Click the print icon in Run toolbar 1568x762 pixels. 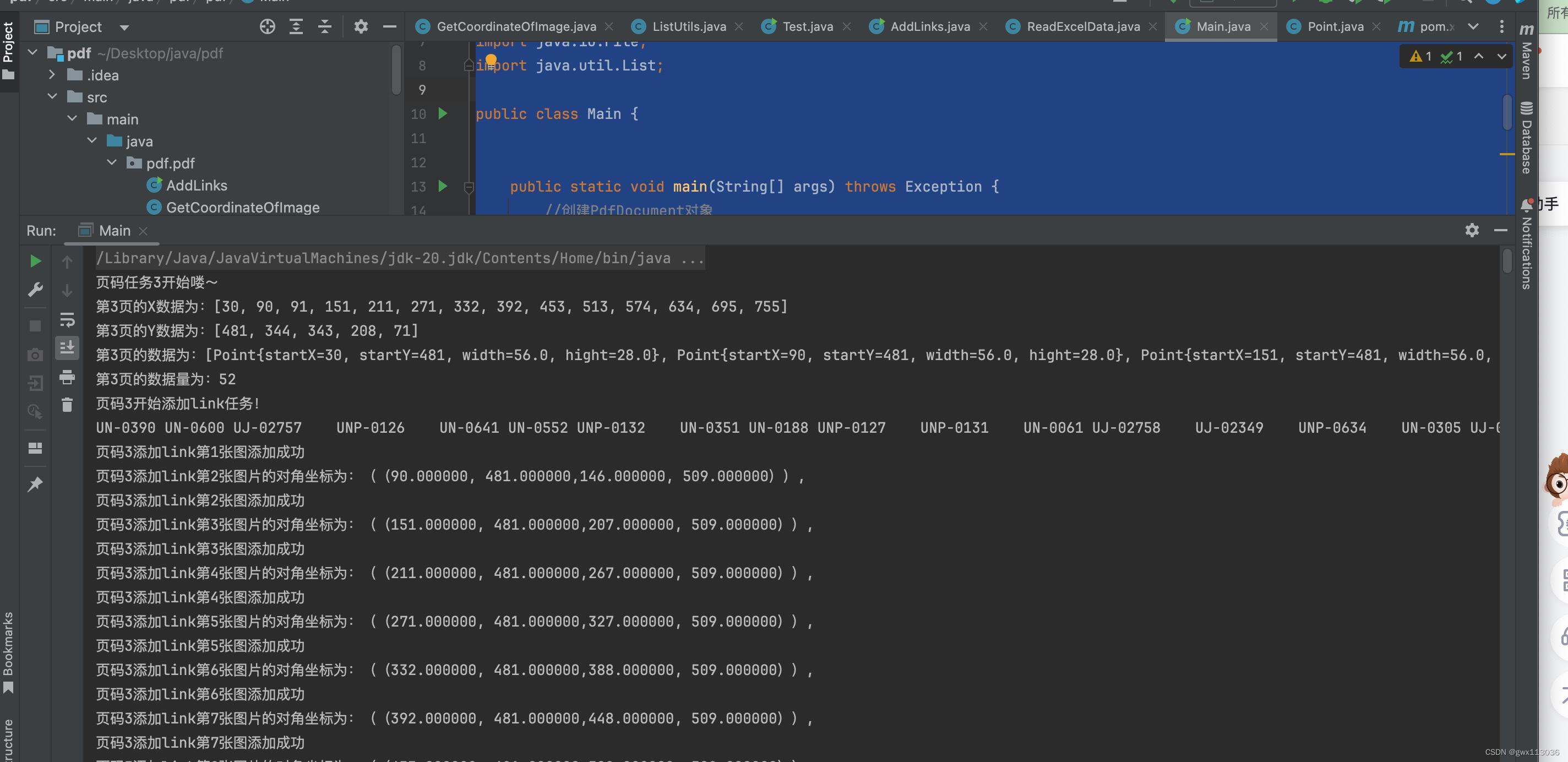[x=67, y=377]
